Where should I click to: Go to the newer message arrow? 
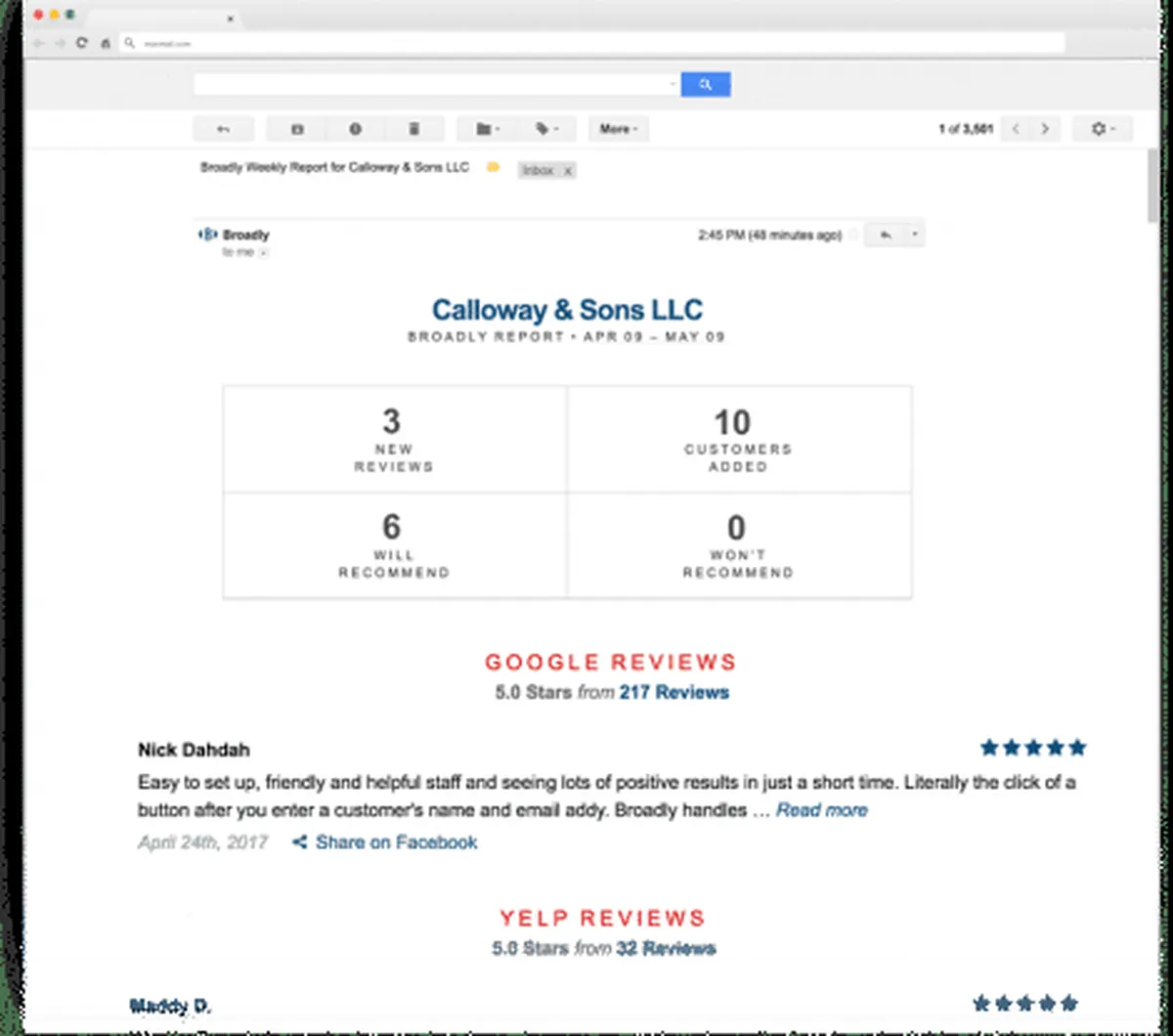click(1017, 129)
